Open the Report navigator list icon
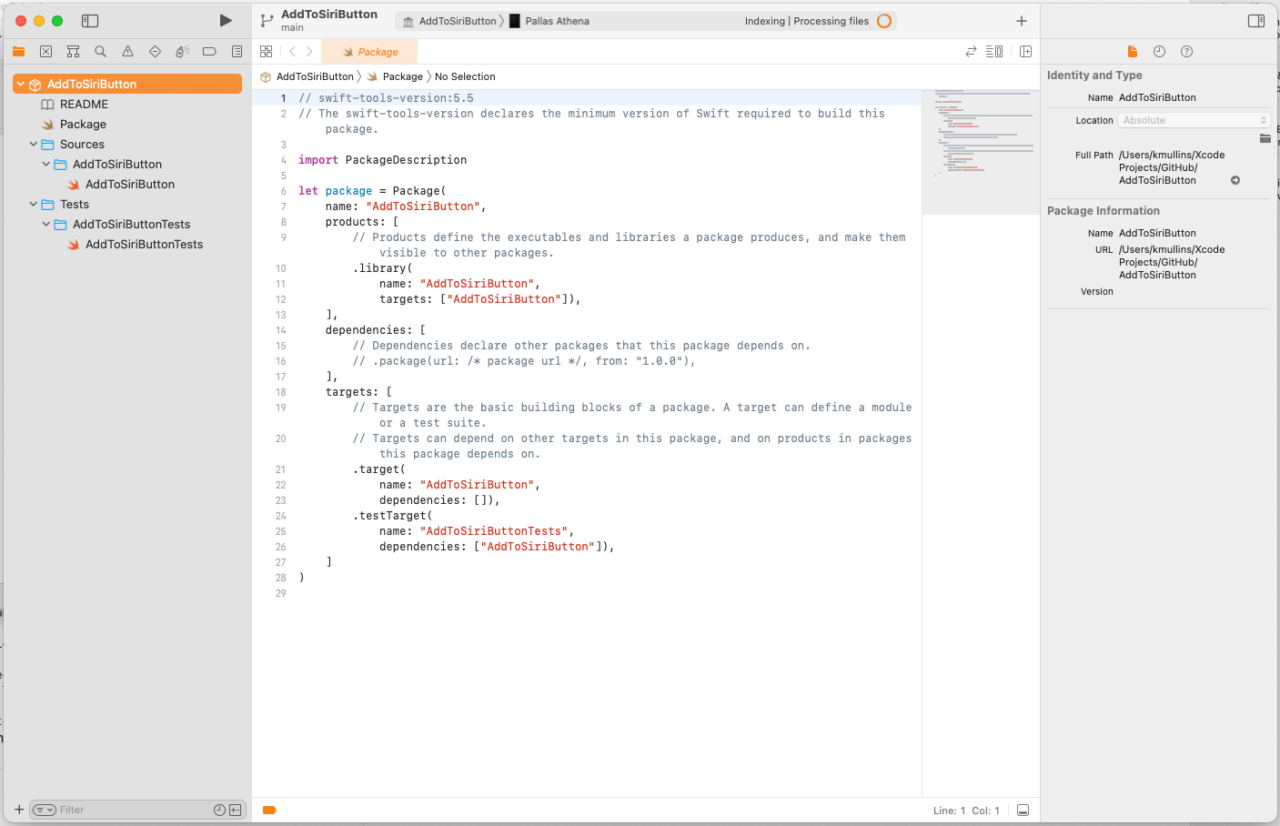The width and height of the screenshot is (1280, 826). [236, 51]
